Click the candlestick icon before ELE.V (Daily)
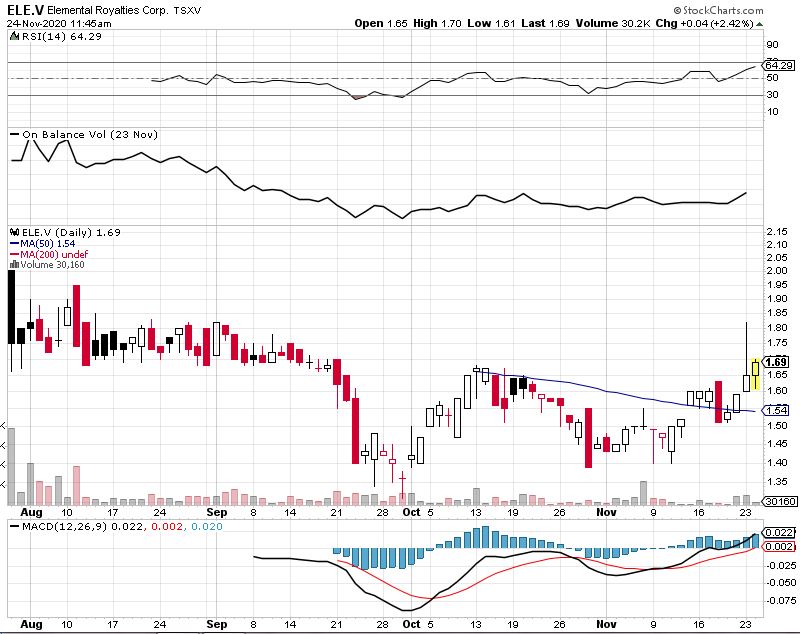 coord(14,233)
